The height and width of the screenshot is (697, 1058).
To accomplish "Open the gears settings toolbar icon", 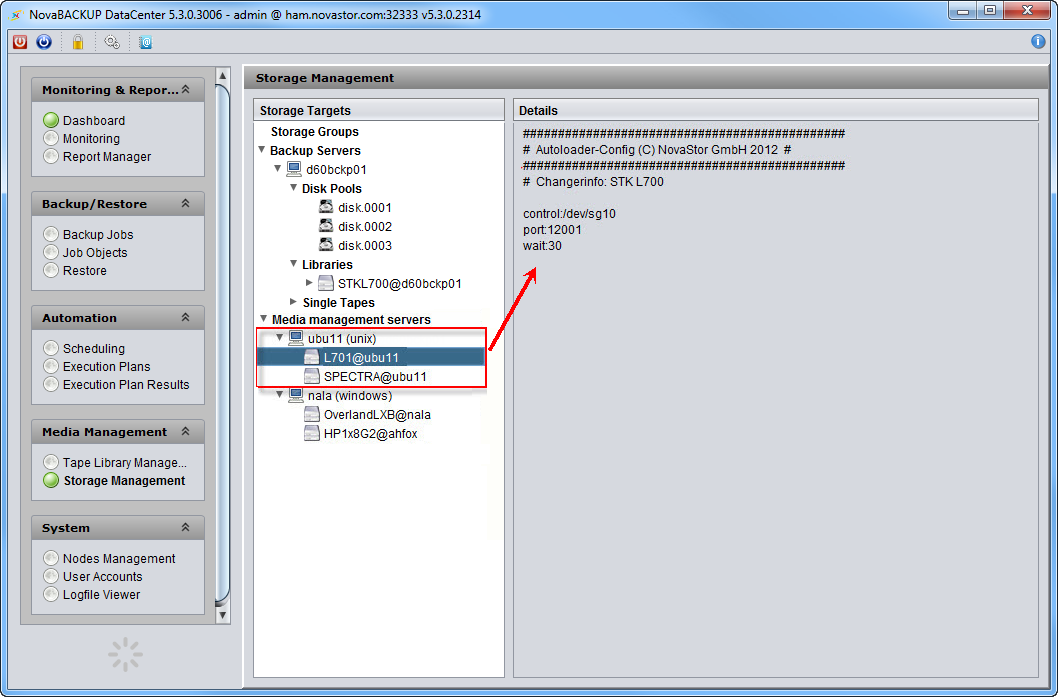I will (x=112, y=43).
